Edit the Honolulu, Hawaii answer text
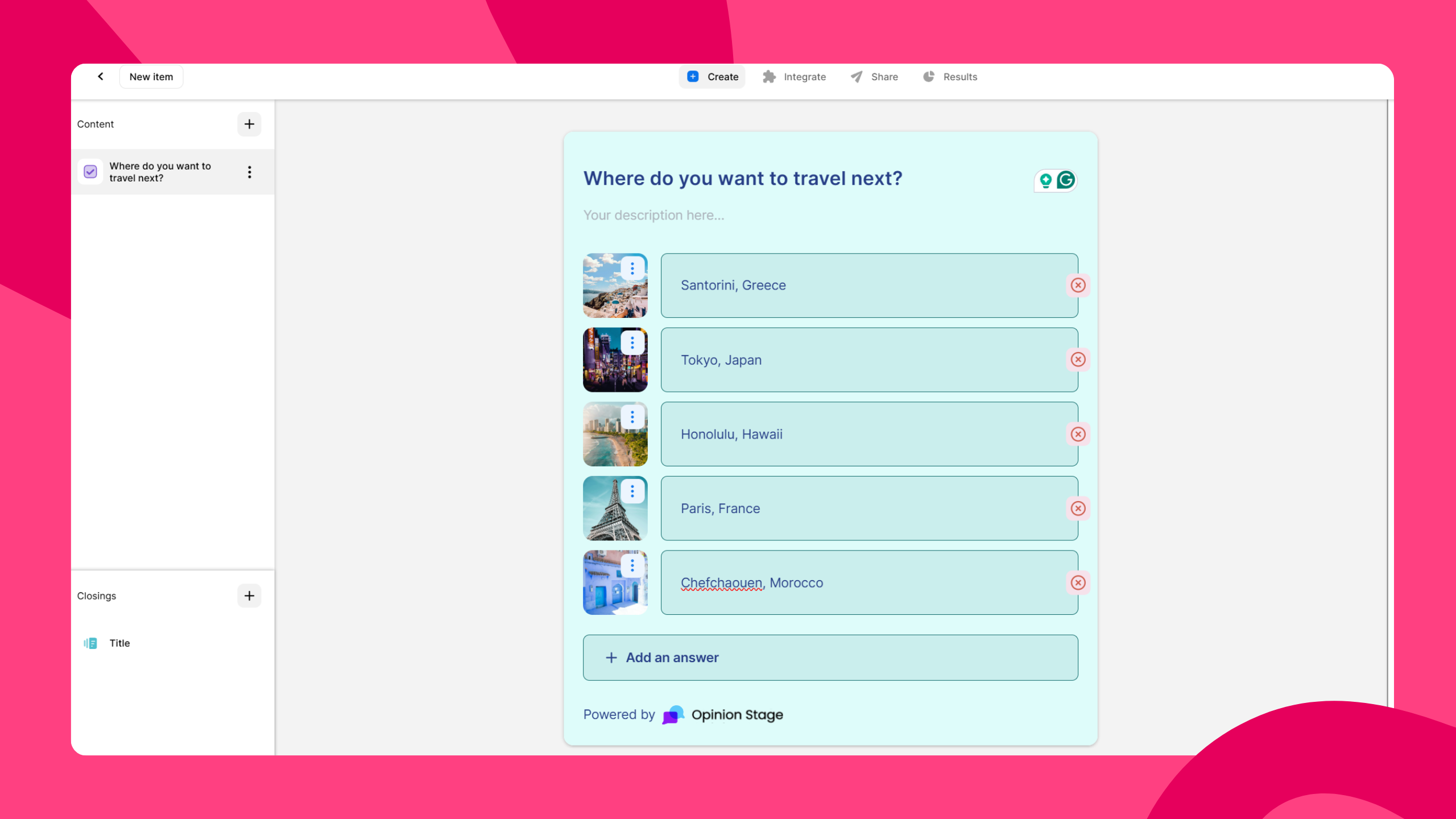1456x819 pixels. click(x=869, y=434)
